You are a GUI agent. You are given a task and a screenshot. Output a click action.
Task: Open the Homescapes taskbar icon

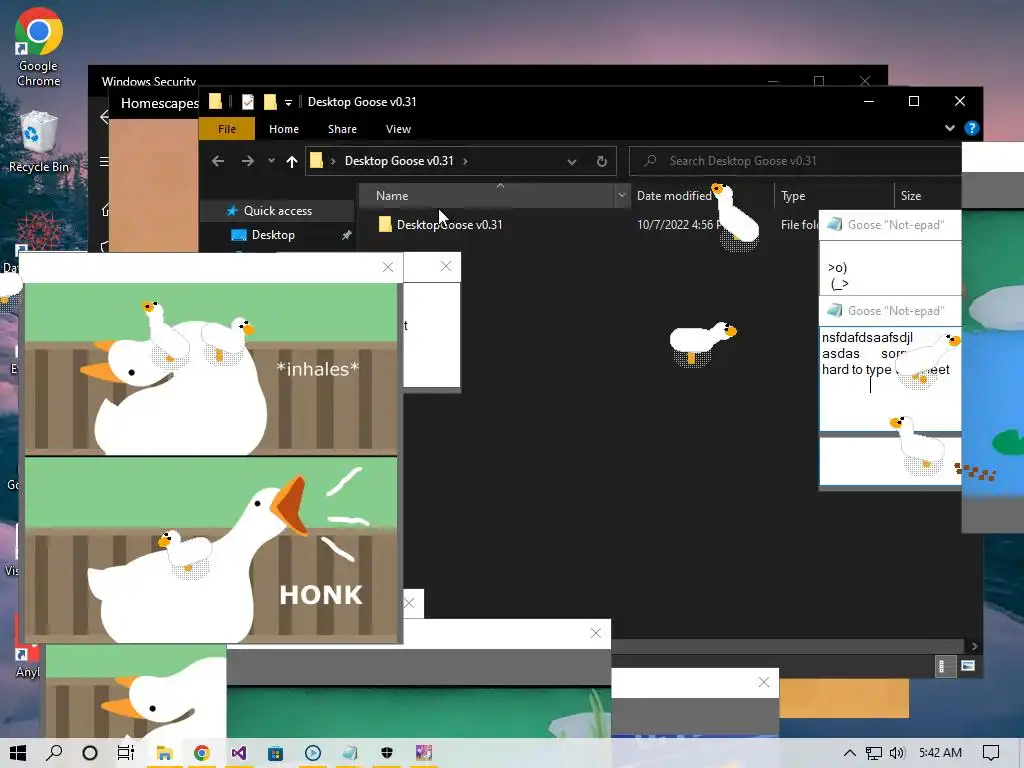pos(424,753)
